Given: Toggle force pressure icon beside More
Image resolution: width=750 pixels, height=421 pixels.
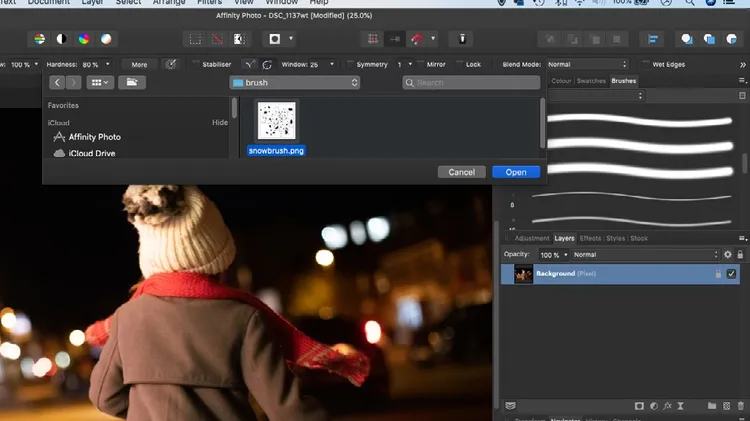Looking at the screenshot, I should (171, 64).
